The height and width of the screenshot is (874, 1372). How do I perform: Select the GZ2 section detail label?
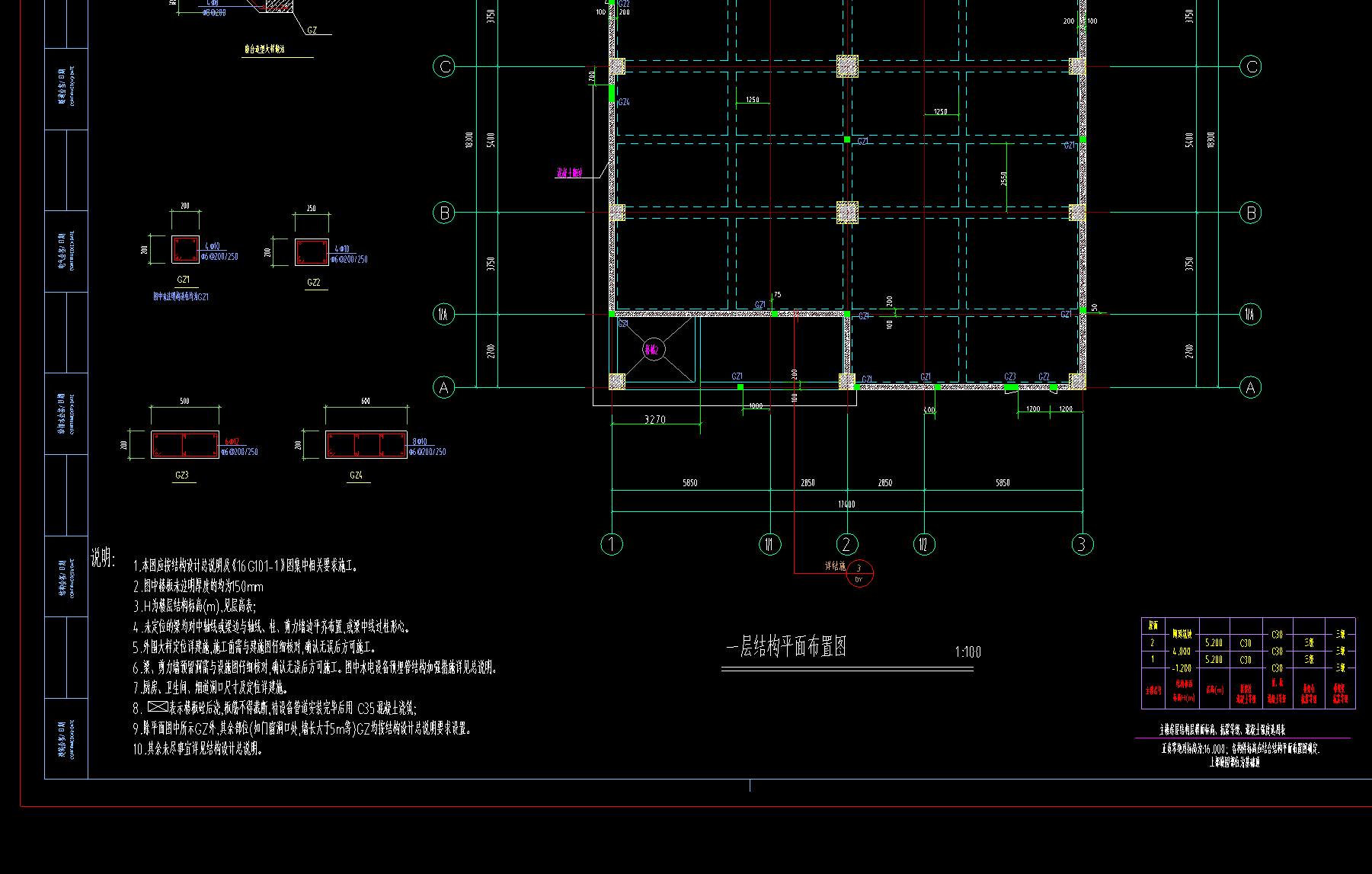pyautogui.click(x=313, y=282)
